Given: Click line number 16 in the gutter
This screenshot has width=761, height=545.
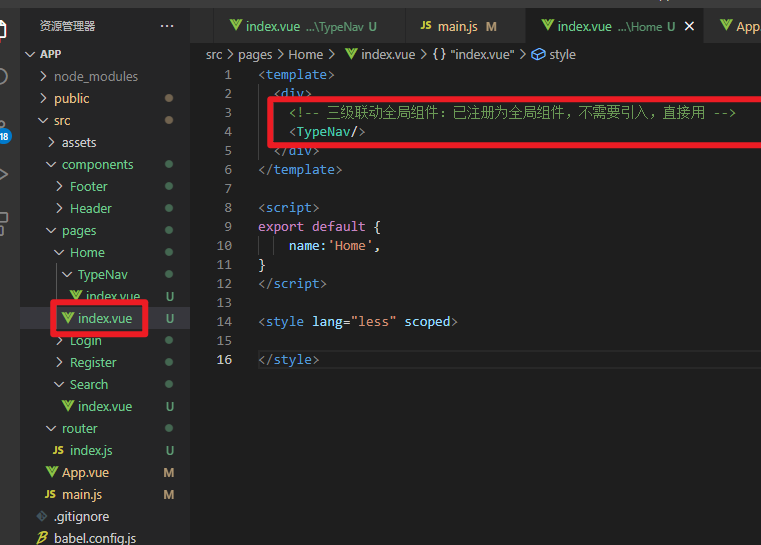Looking at the screenshot, I should [x=224, y=360].
